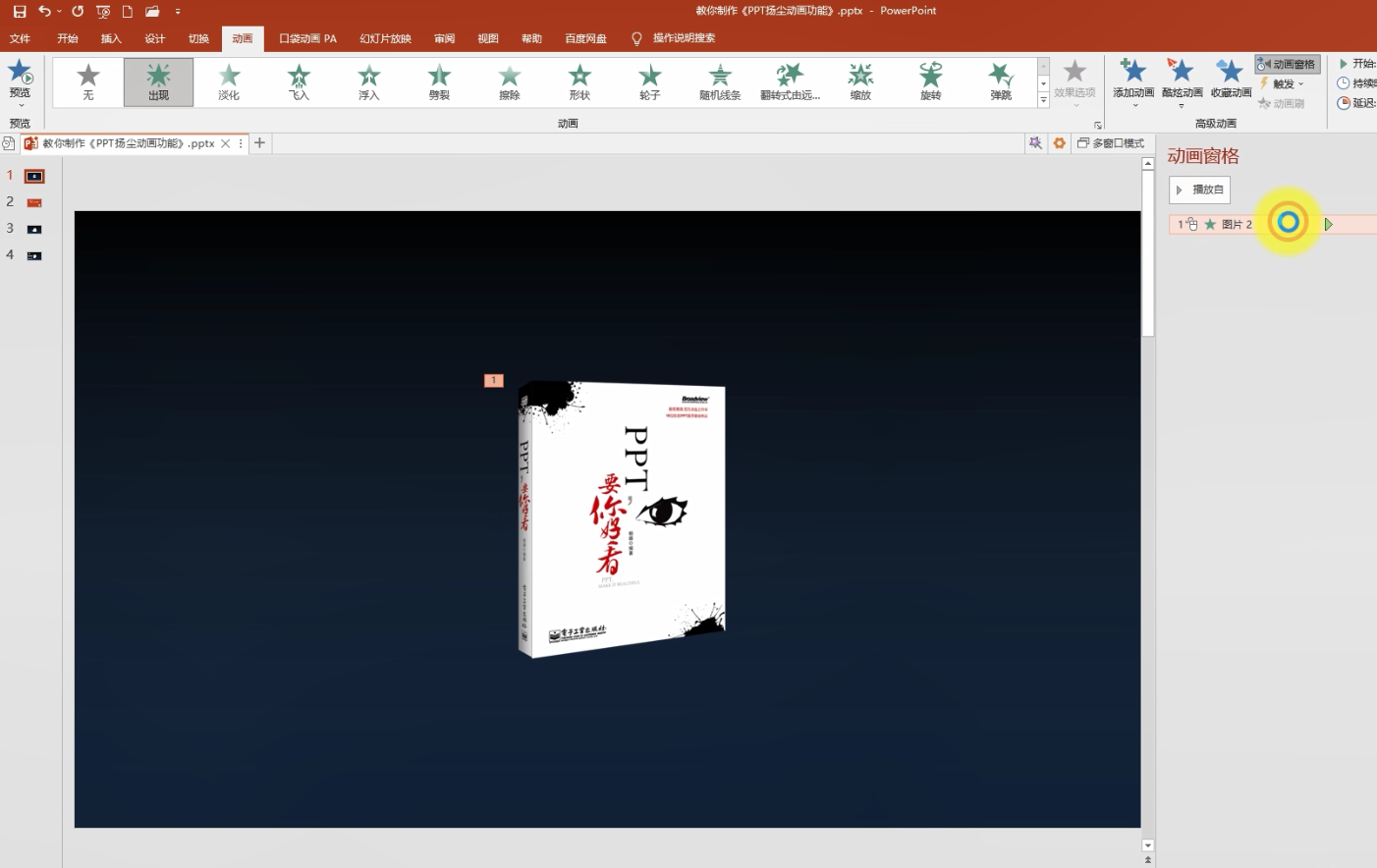Click the purple magic wand icon
This screenshot has height=868, width=1377.
pos(1035,143)
